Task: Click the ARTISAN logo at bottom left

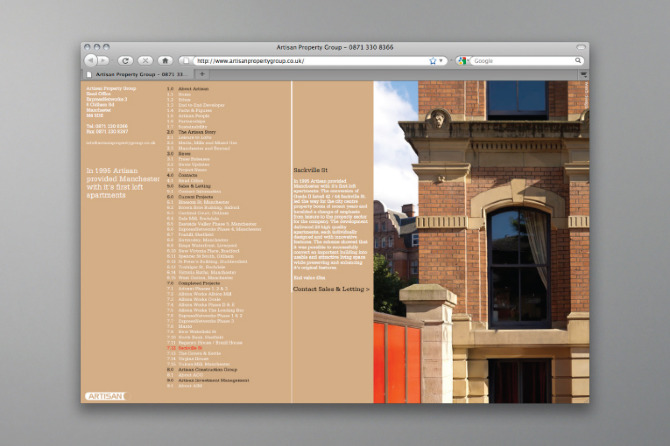Action: (105, 396)
